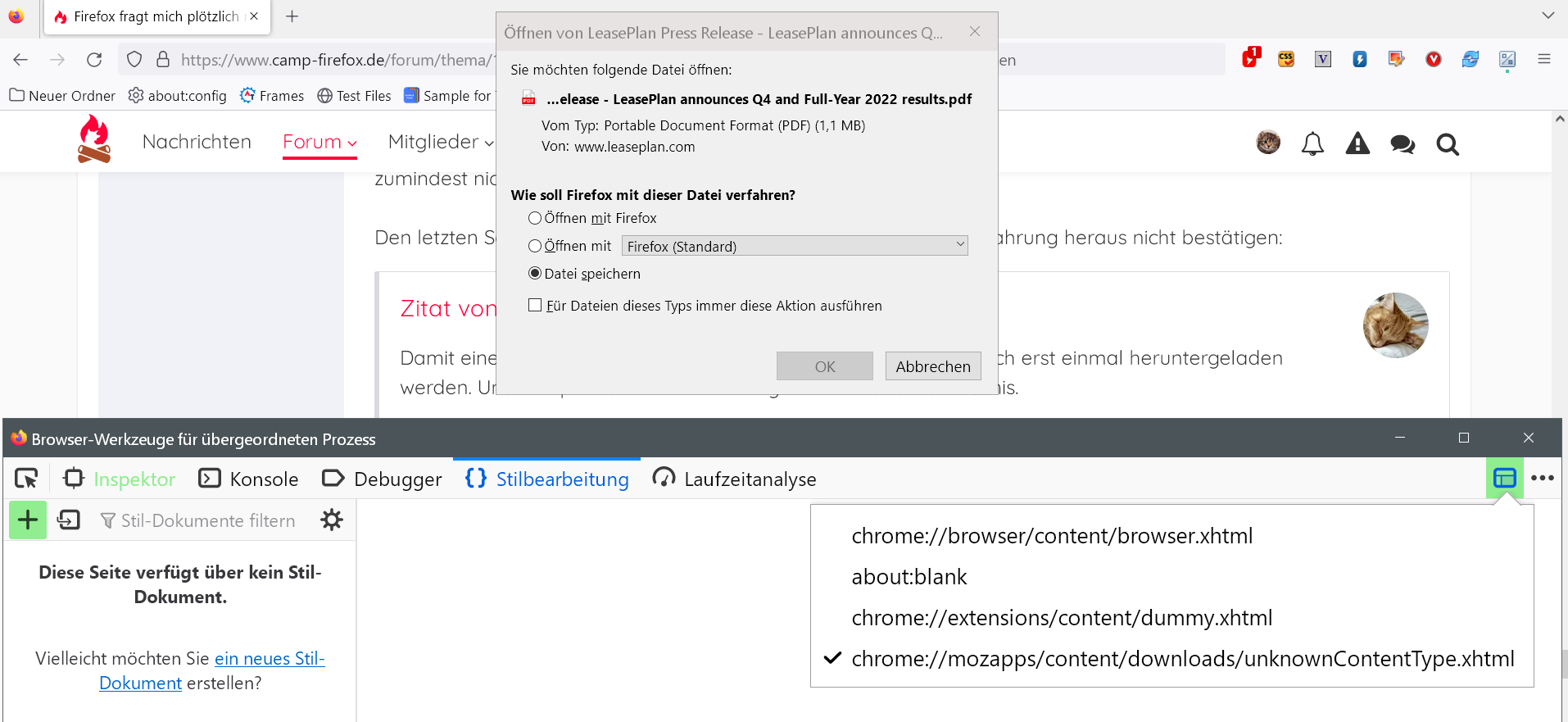Click the V extension toolbar icon
1568x722 pixels.
pyautogui.click(x=1323, y=59)
